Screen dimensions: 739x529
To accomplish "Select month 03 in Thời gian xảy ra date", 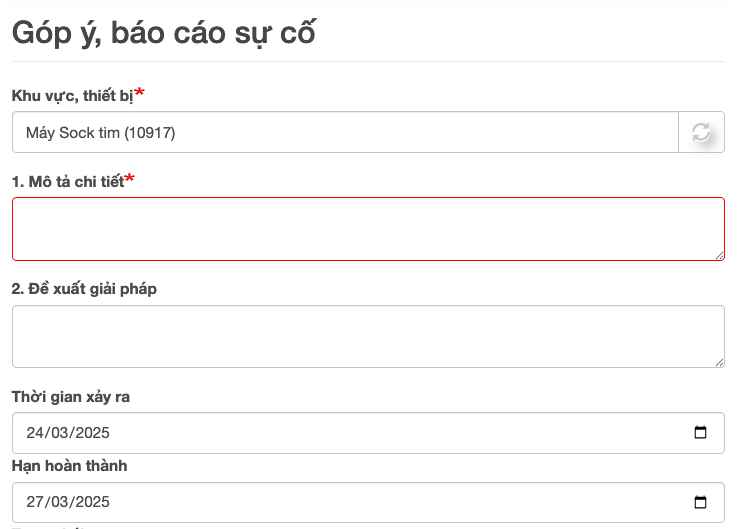I will 58,433.
